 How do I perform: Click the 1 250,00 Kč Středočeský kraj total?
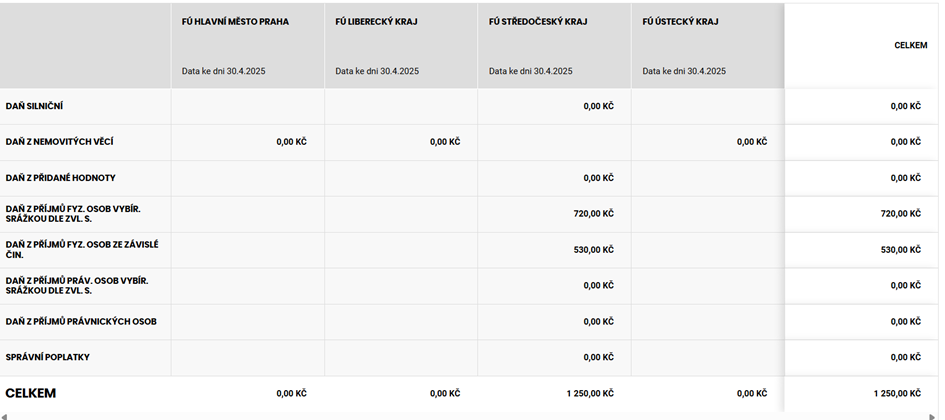pyautogui.click(x=589, y=393)
